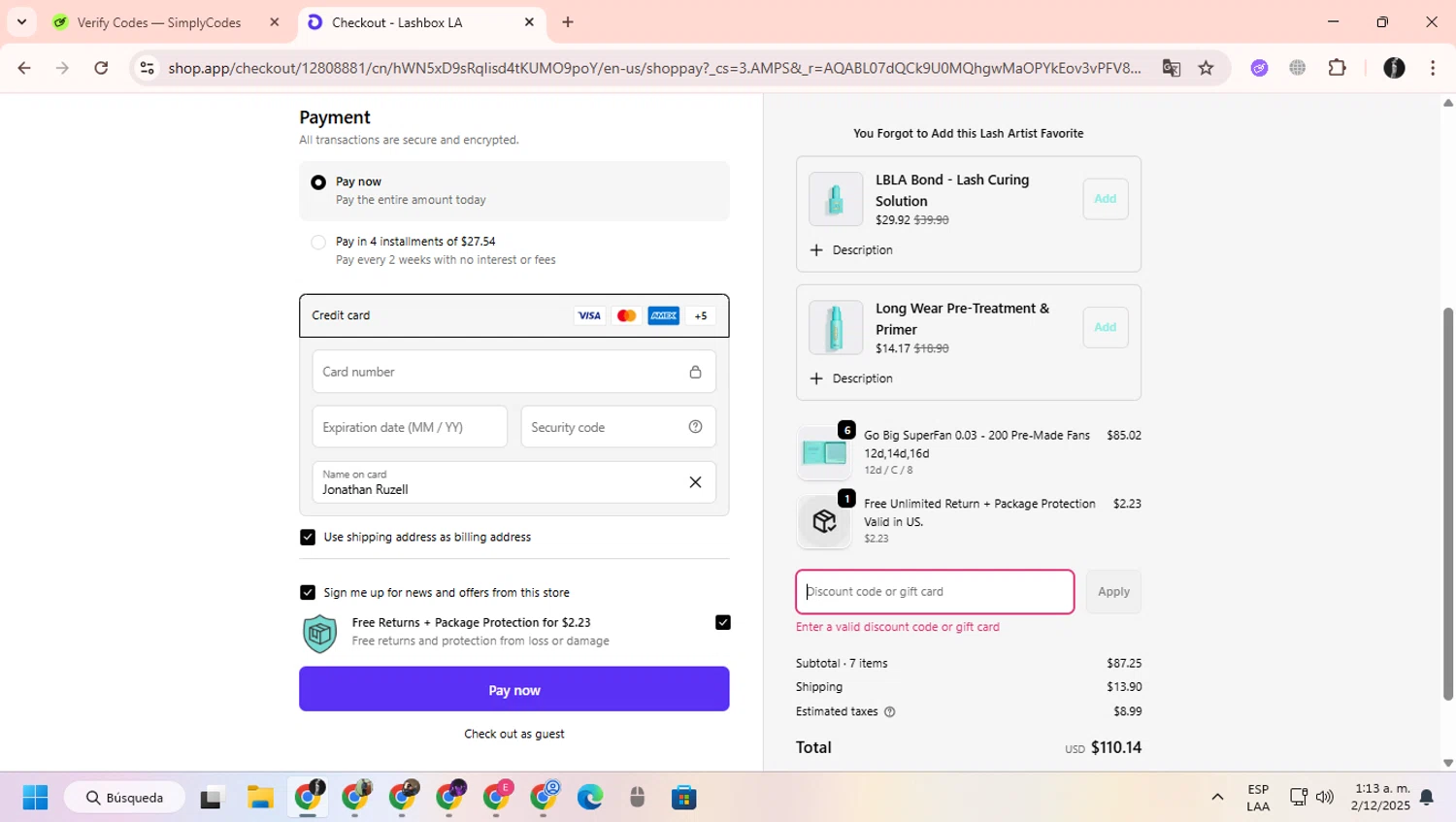1456x822 pixels.
Task: Open the tab search dropdown
Action: [x=21, y=22]
